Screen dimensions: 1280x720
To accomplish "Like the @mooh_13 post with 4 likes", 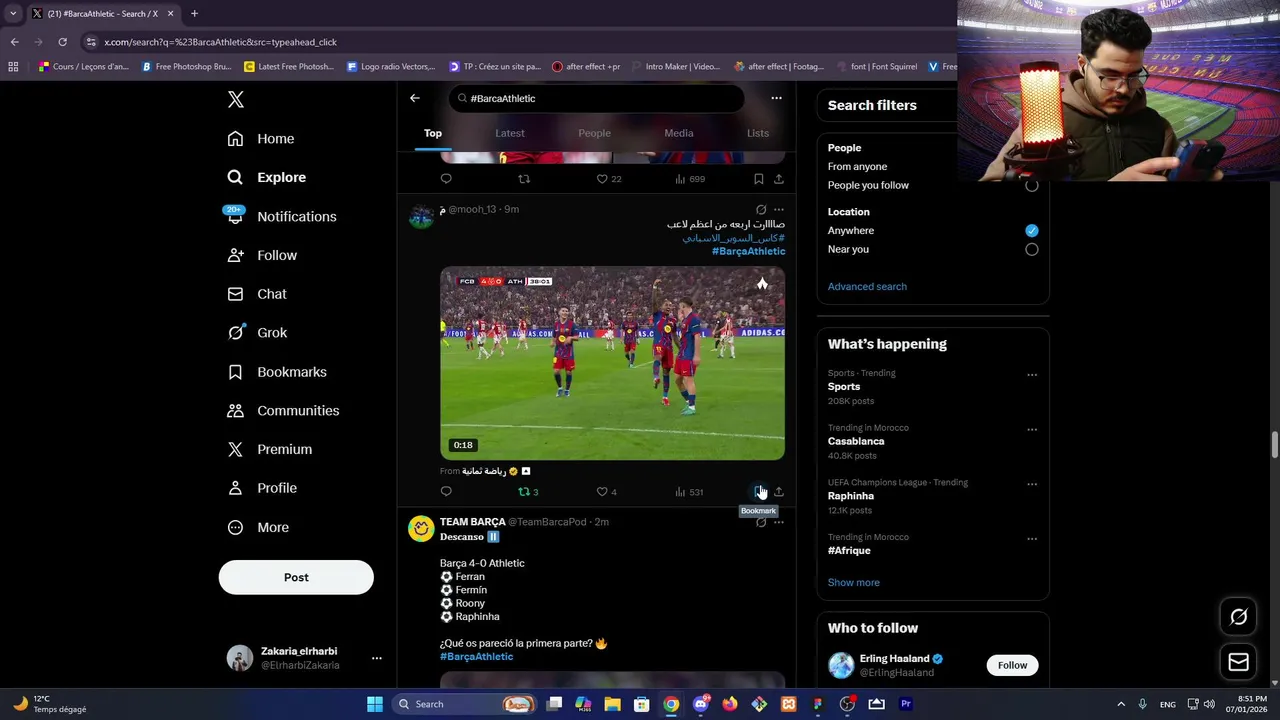I will point(606,491).
